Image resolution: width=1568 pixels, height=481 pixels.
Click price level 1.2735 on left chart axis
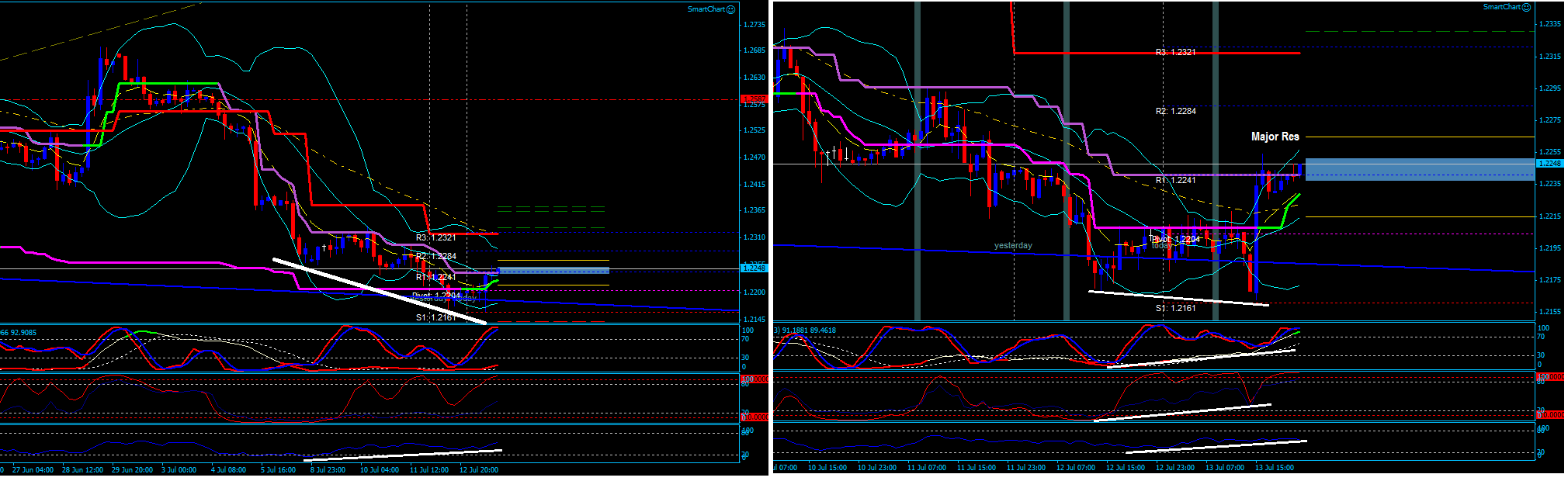[755, 25]
